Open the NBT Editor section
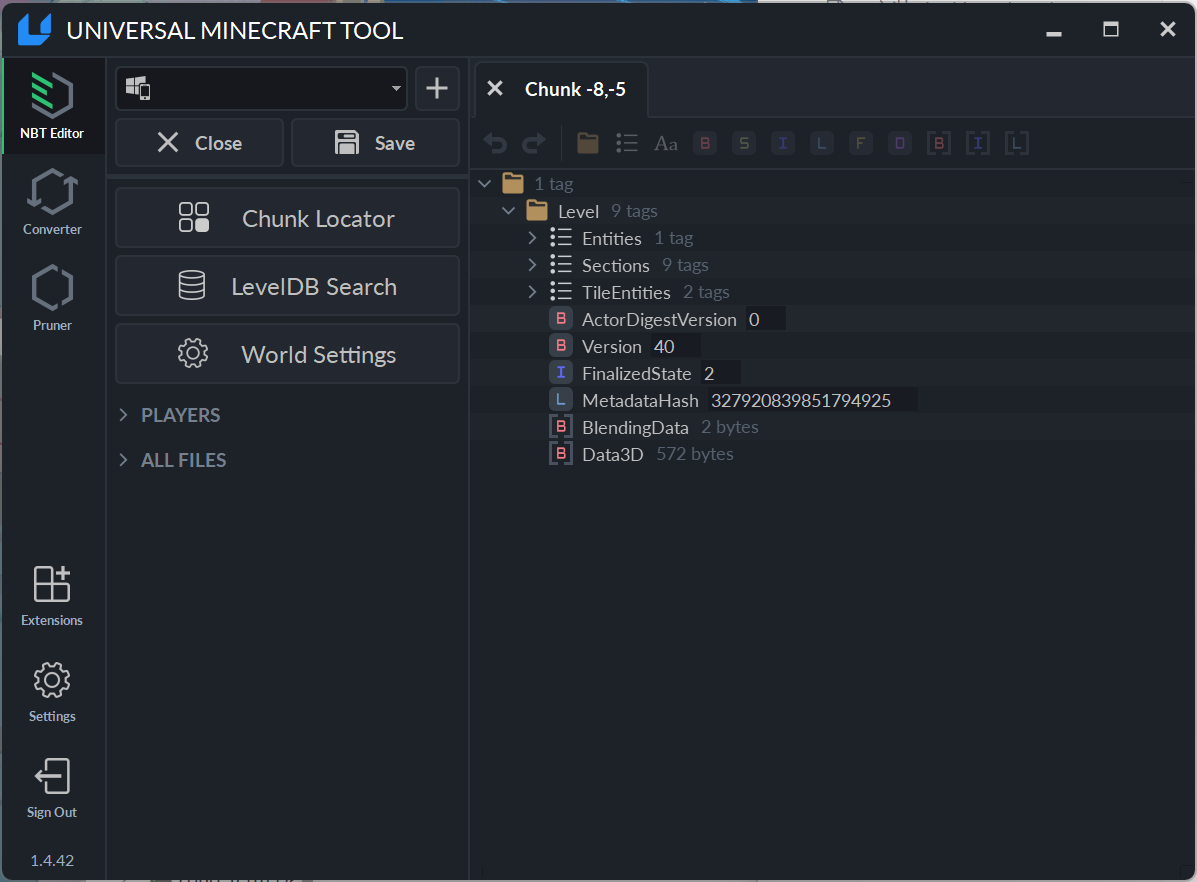 [52, 105]
